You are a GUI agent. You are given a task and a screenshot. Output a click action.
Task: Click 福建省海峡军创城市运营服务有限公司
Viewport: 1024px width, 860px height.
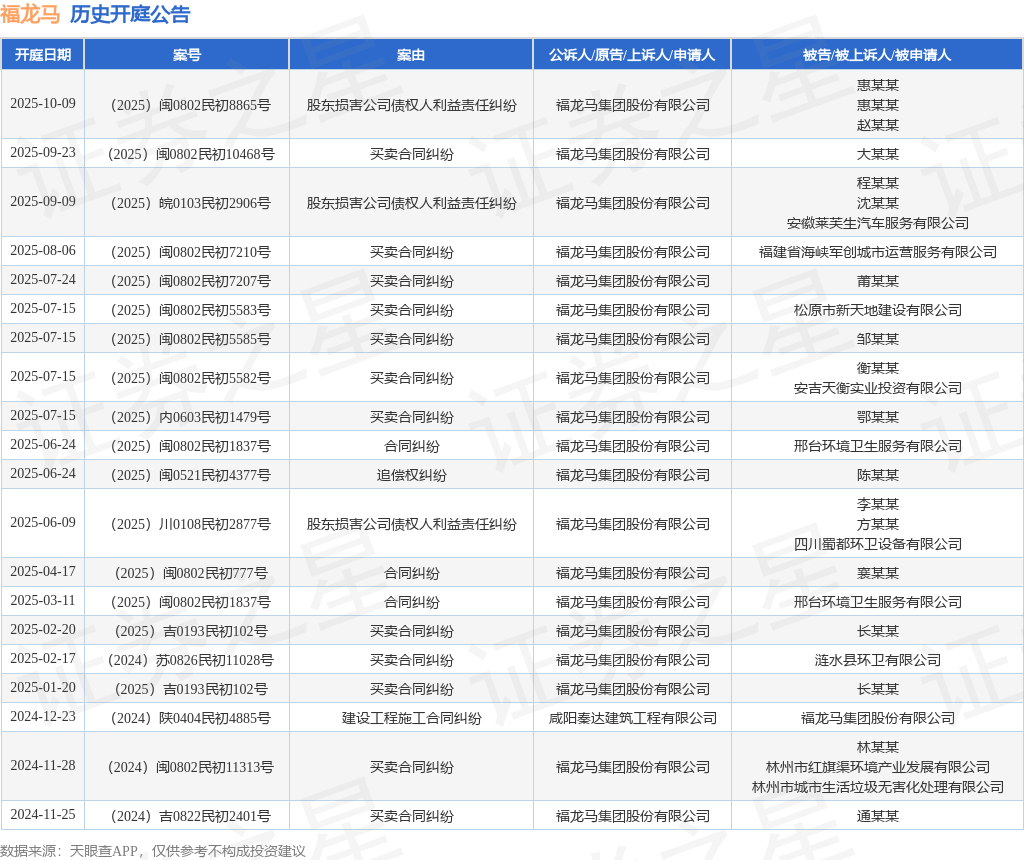click(x=878, y=252)
